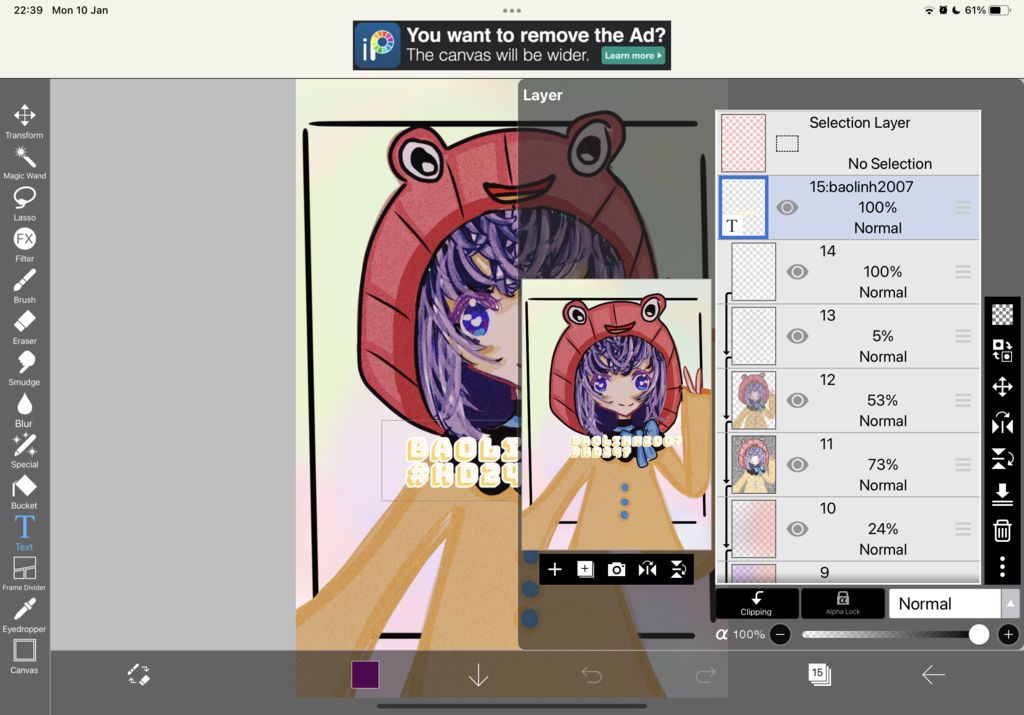Open the FX Filter tool
The height and width of the screenshot is (715, 1024).
click(24, 245)
